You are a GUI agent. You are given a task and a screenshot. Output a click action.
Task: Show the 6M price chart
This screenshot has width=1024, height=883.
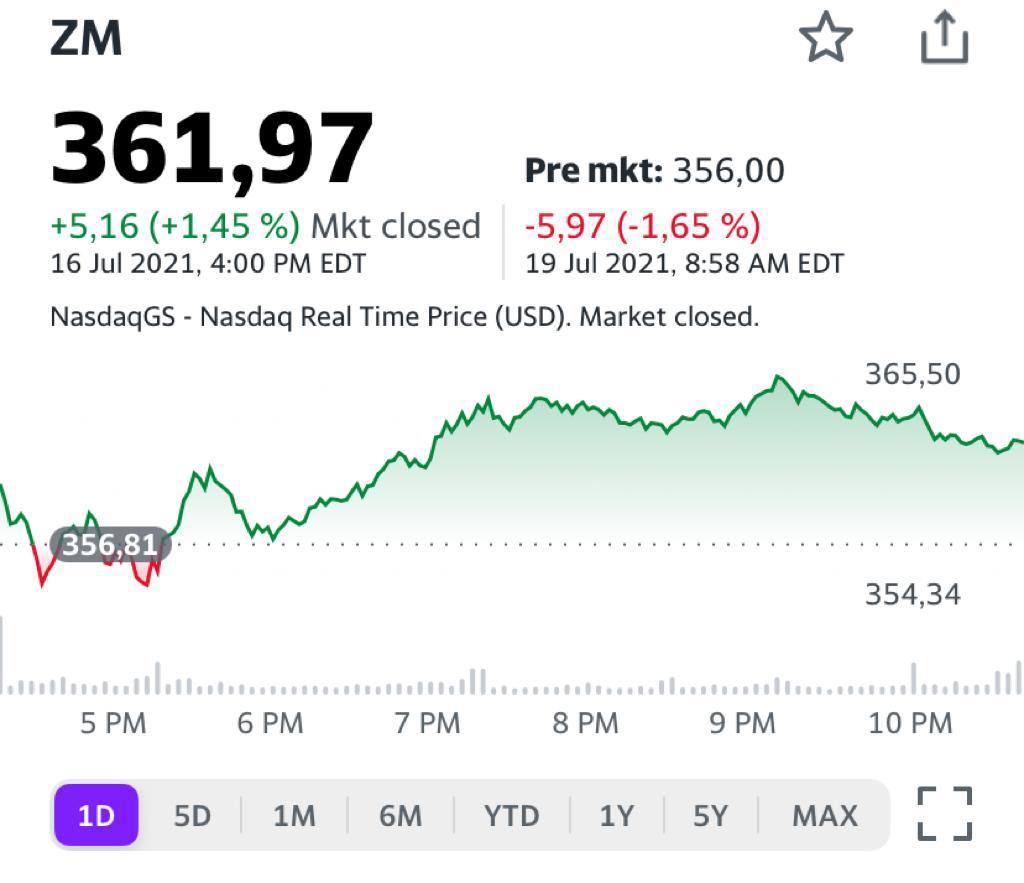click(x=400, y=815)
